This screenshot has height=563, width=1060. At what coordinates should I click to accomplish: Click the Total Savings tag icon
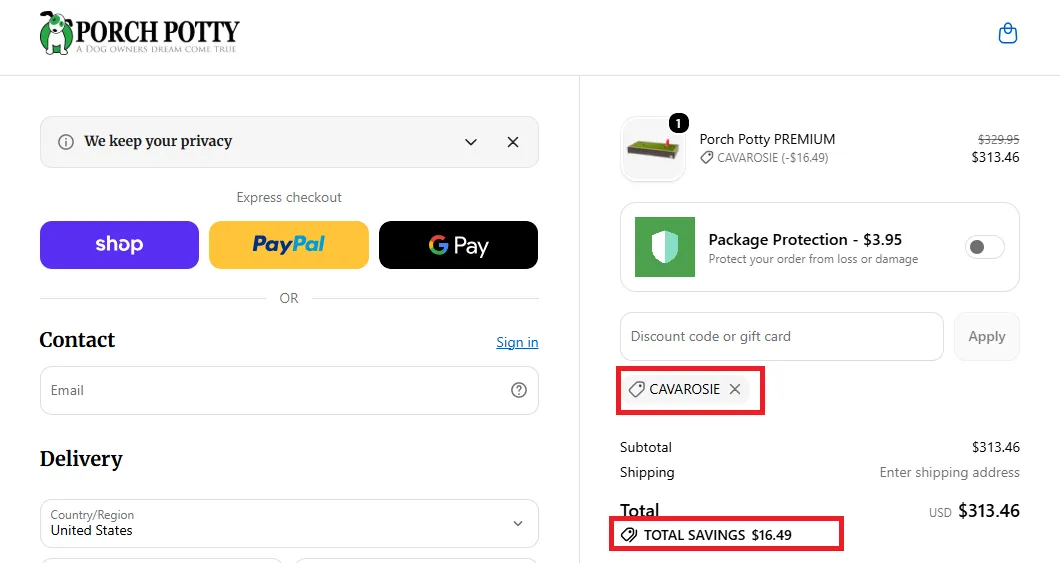coord(629,535)
